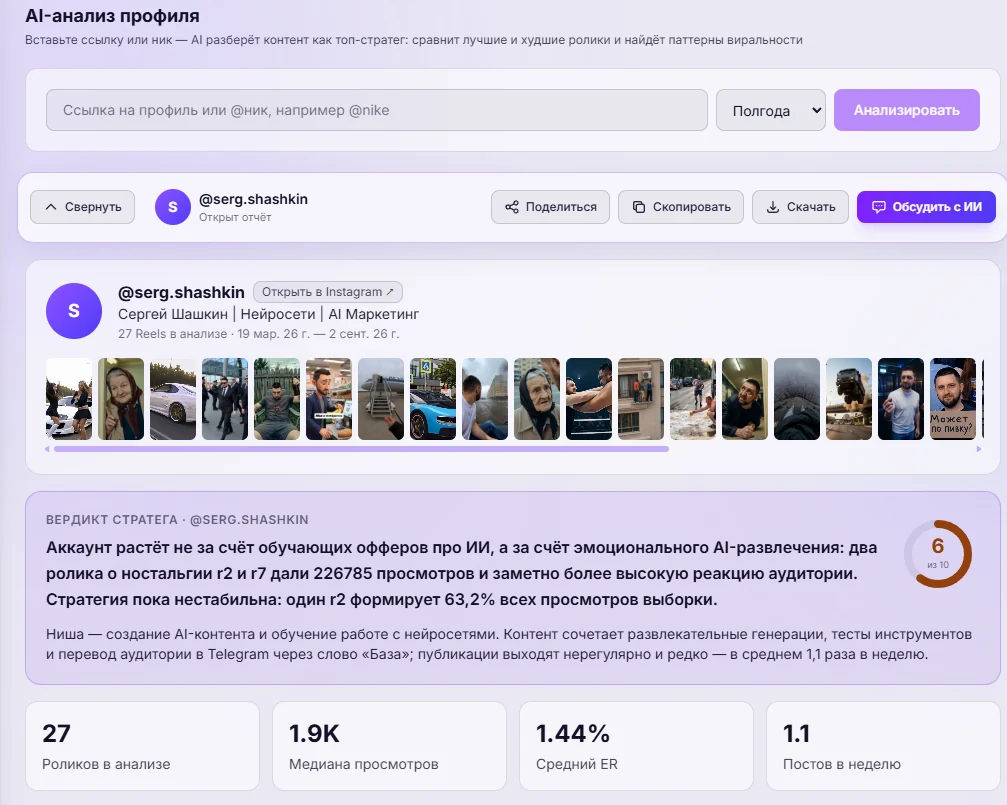Click the 6 из 10 score ring
1007x805 pixels.
(x=938, y=554)
